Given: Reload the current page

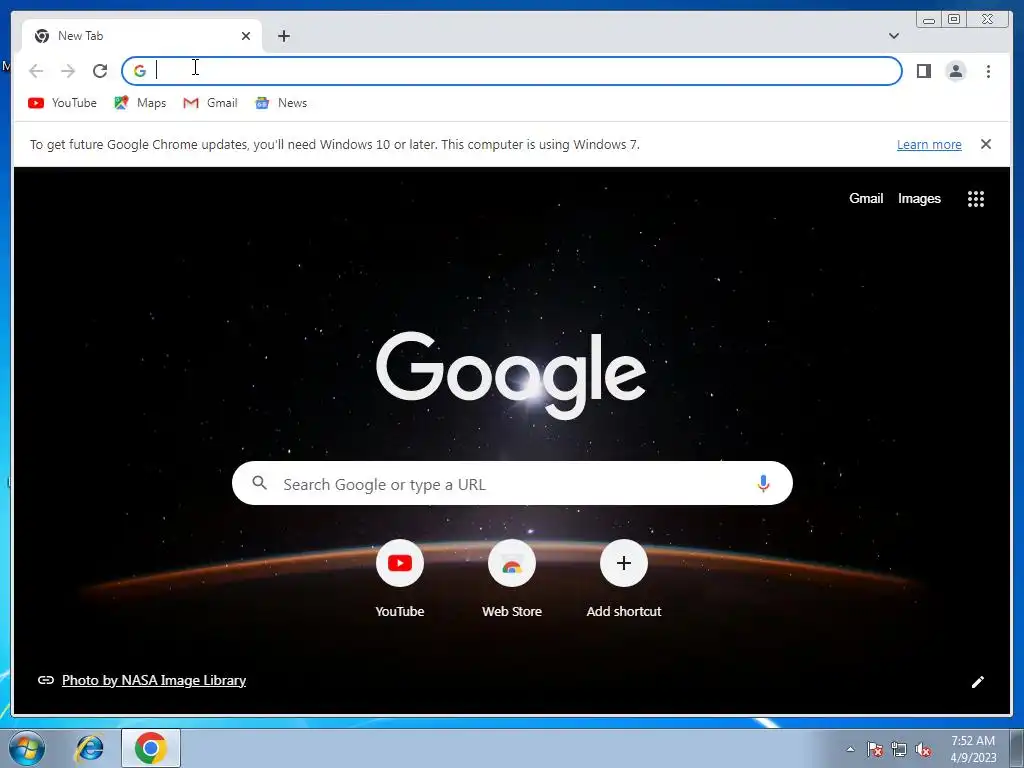Looking at the screenshot, I should point(100,71).
